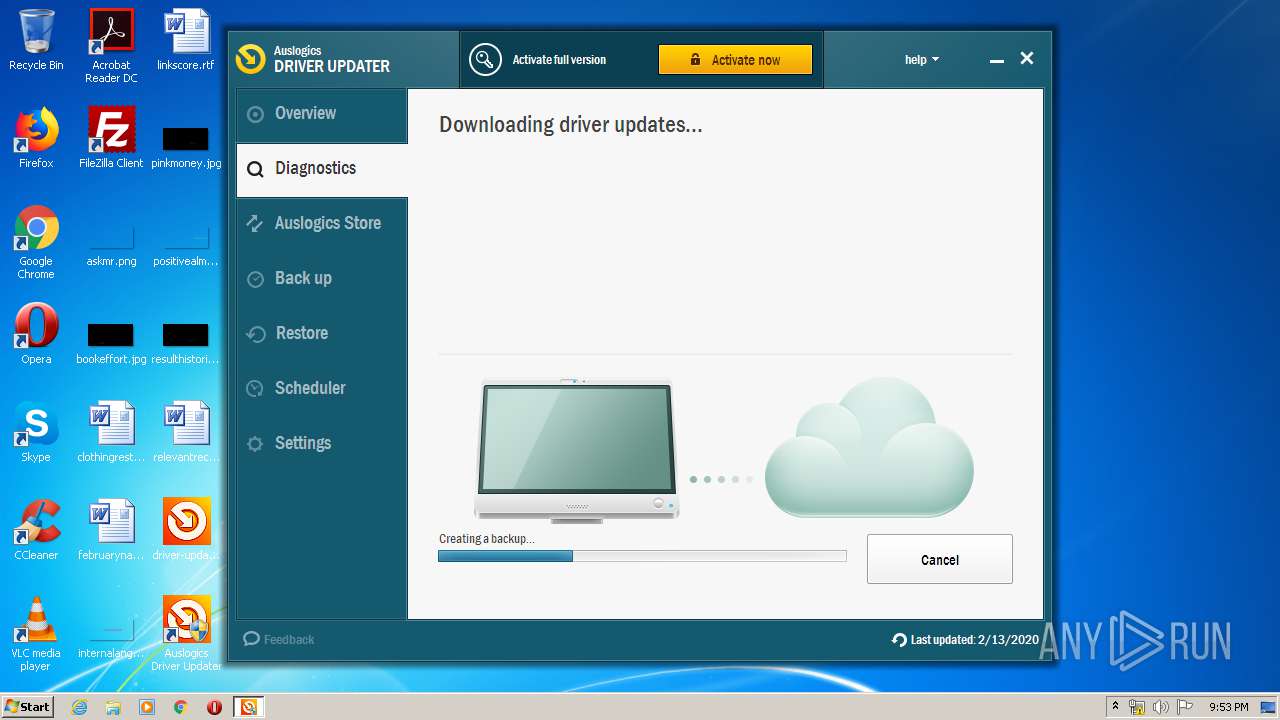Open Chrome from the taskbar
This screenshot has width=1280, height=720.
(180, 707)
